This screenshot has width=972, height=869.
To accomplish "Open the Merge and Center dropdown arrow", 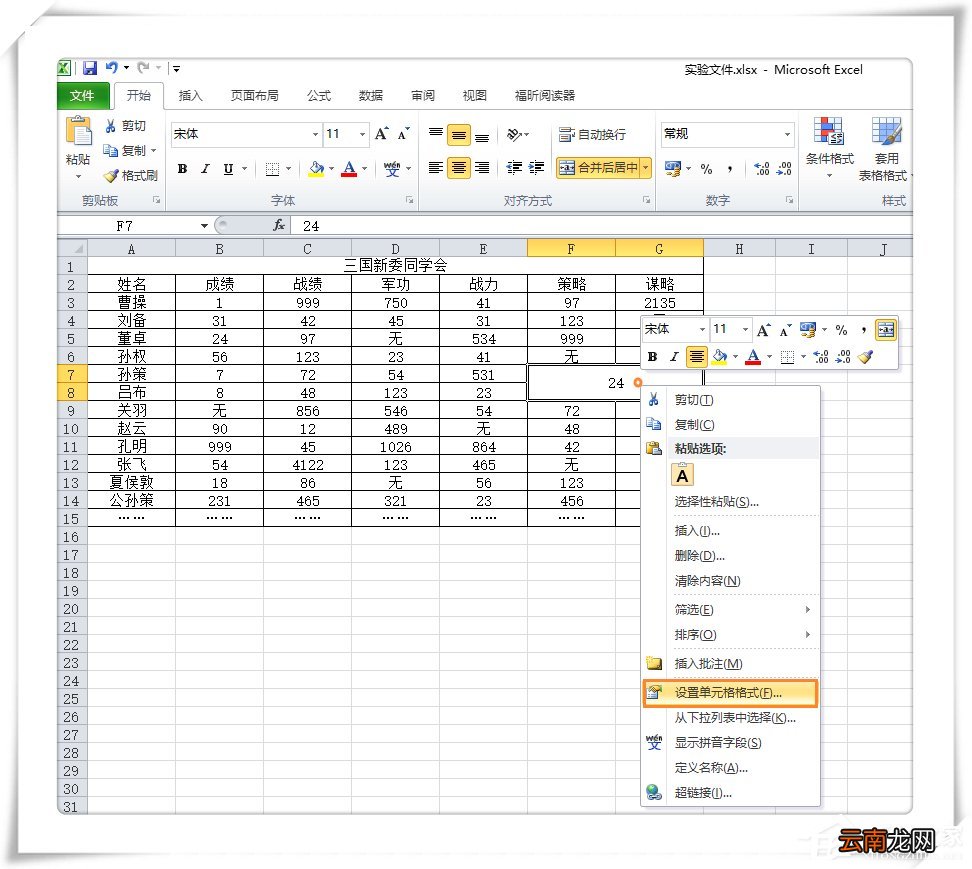I will [x=646, y=167].
